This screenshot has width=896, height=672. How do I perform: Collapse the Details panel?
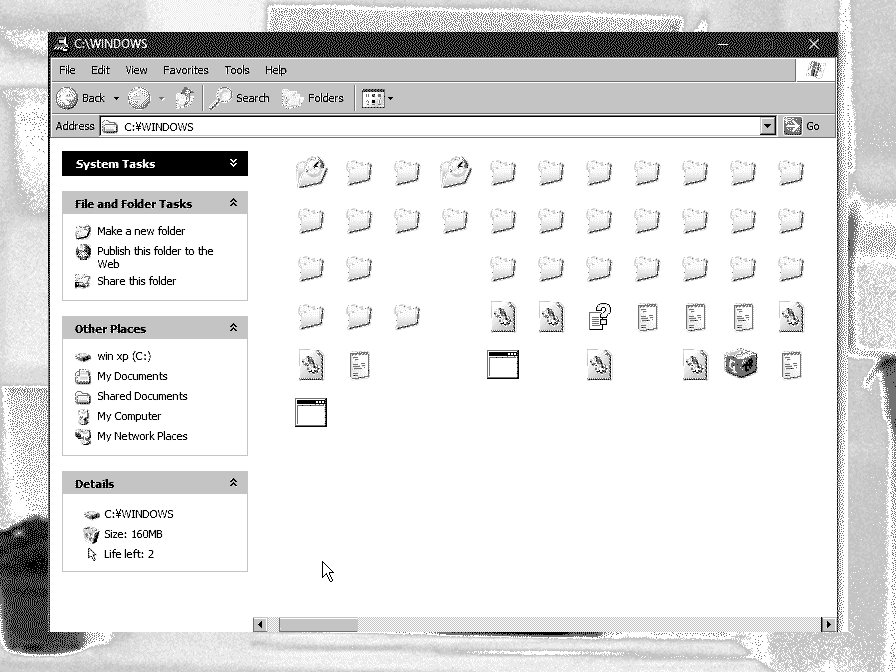[233, 483]
